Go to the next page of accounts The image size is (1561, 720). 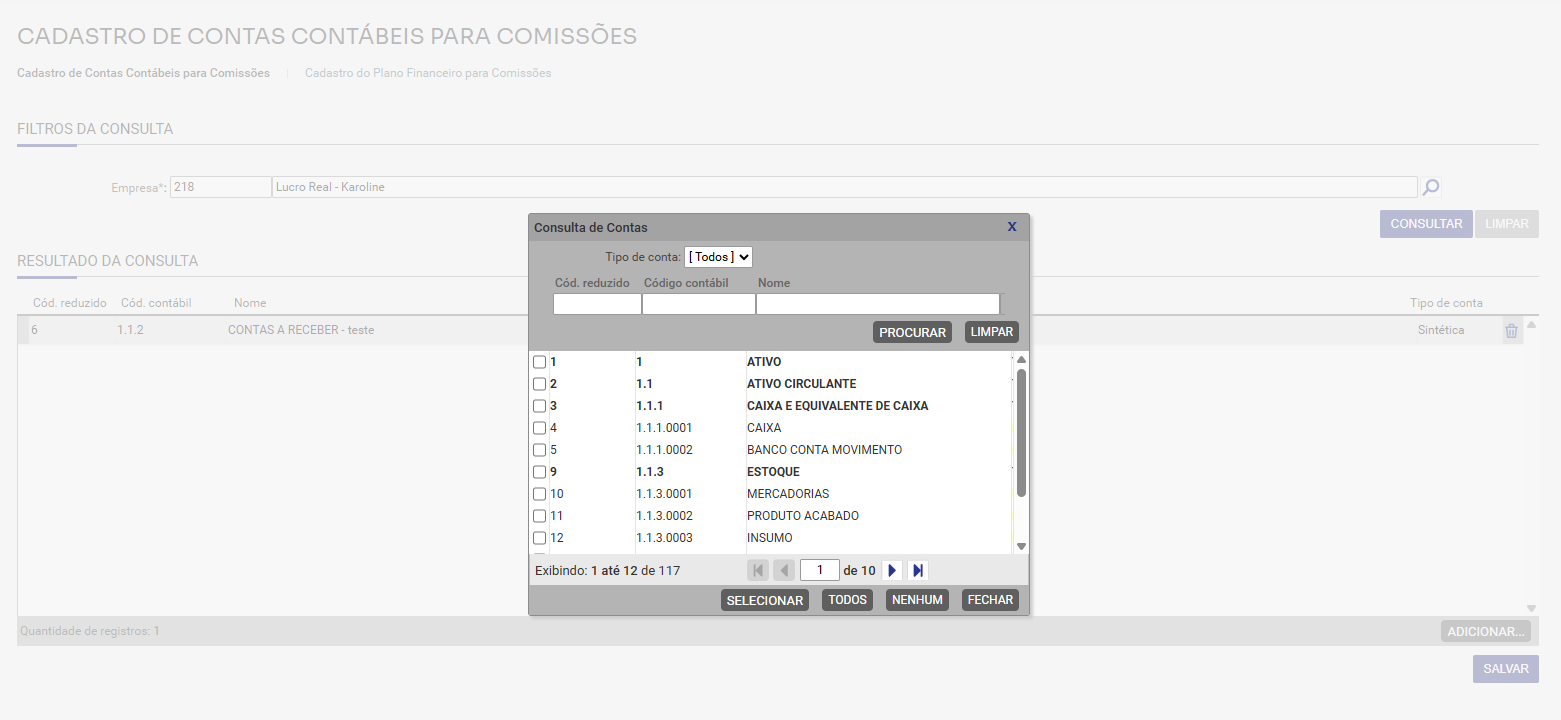(x=892, y=570)
